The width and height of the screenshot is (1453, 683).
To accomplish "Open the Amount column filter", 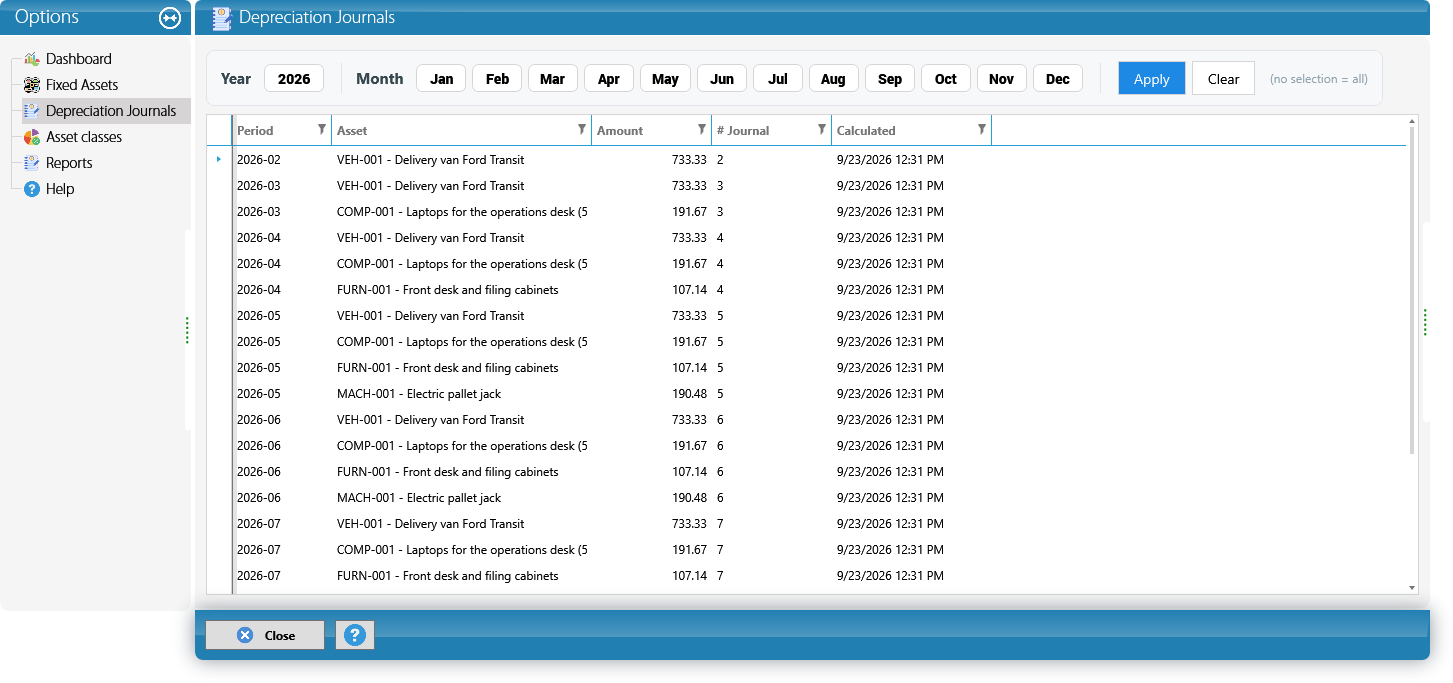I will tap(702, 129).
